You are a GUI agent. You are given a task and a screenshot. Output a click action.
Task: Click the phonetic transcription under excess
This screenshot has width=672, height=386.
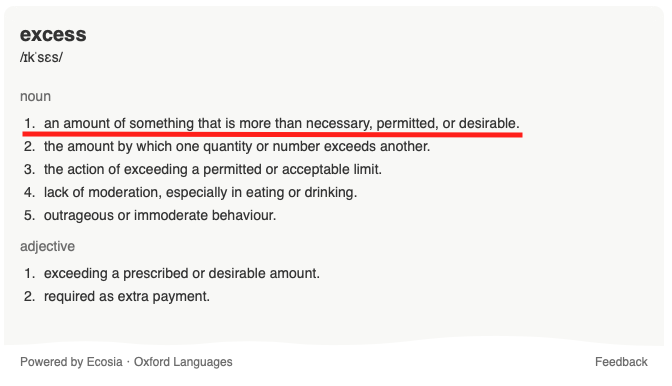[41, 57]
